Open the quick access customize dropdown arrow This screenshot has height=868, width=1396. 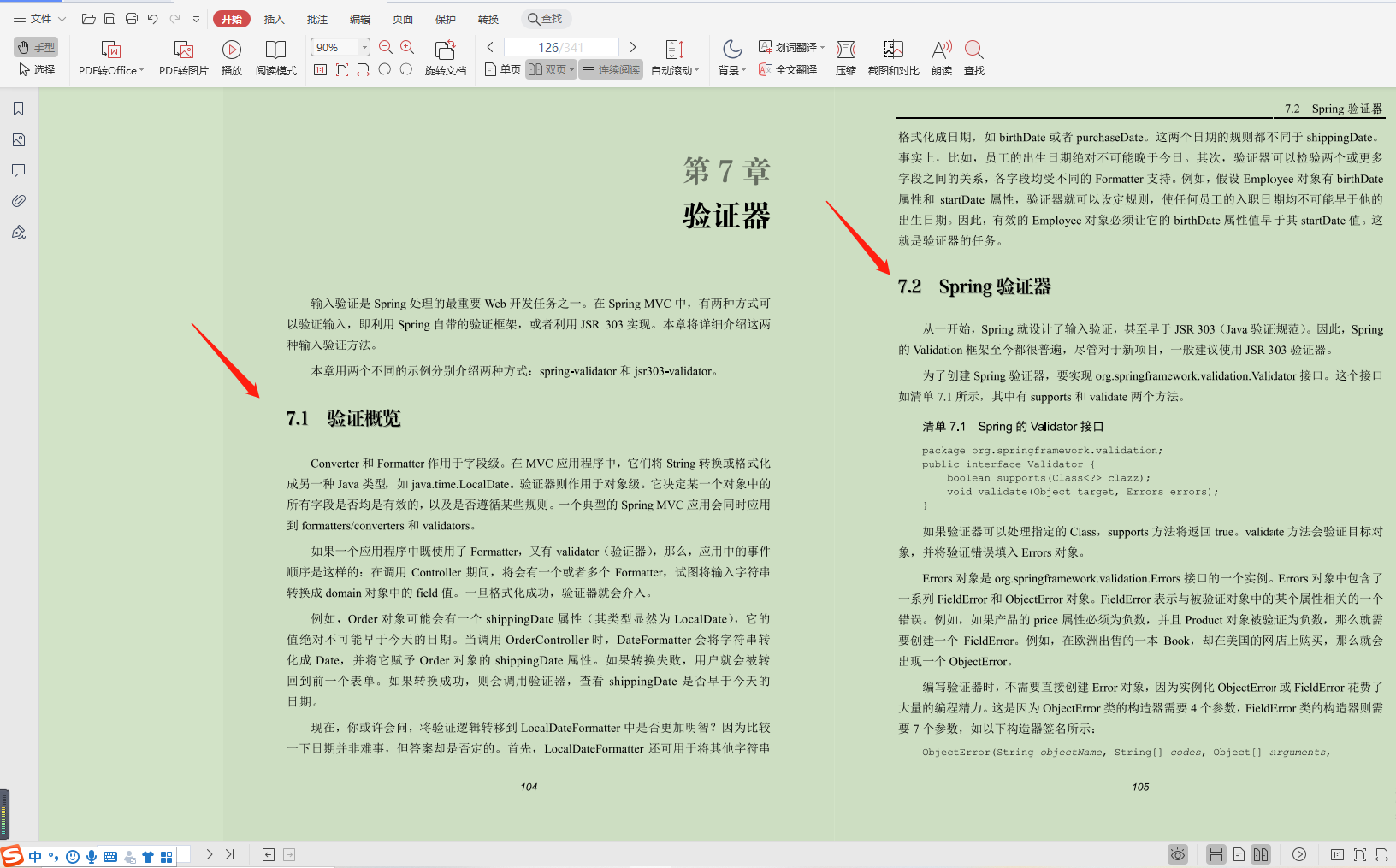pos(196,19)
